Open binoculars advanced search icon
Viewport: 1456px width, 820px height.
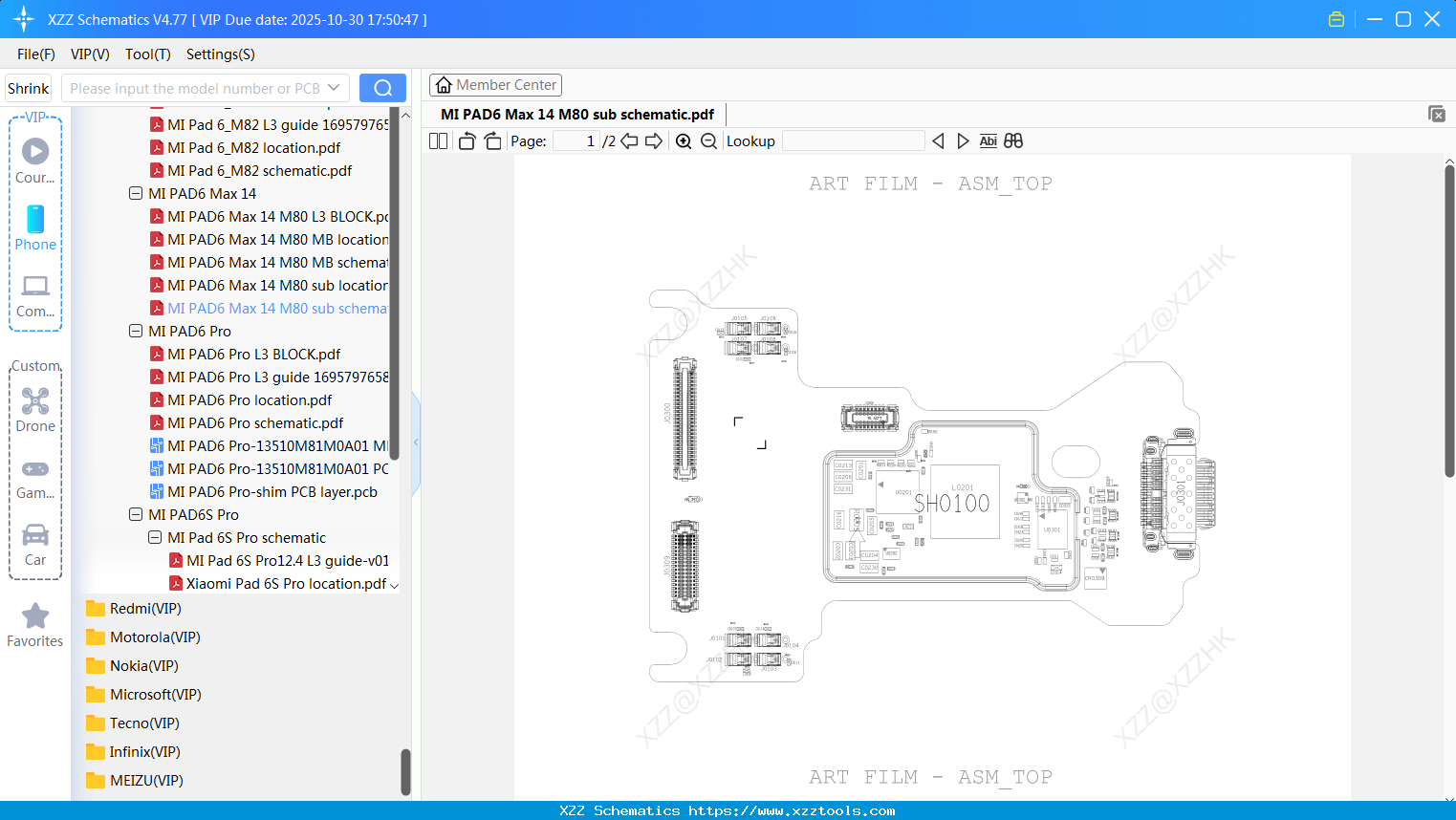pyautogui.click(x=1013, y=140)
